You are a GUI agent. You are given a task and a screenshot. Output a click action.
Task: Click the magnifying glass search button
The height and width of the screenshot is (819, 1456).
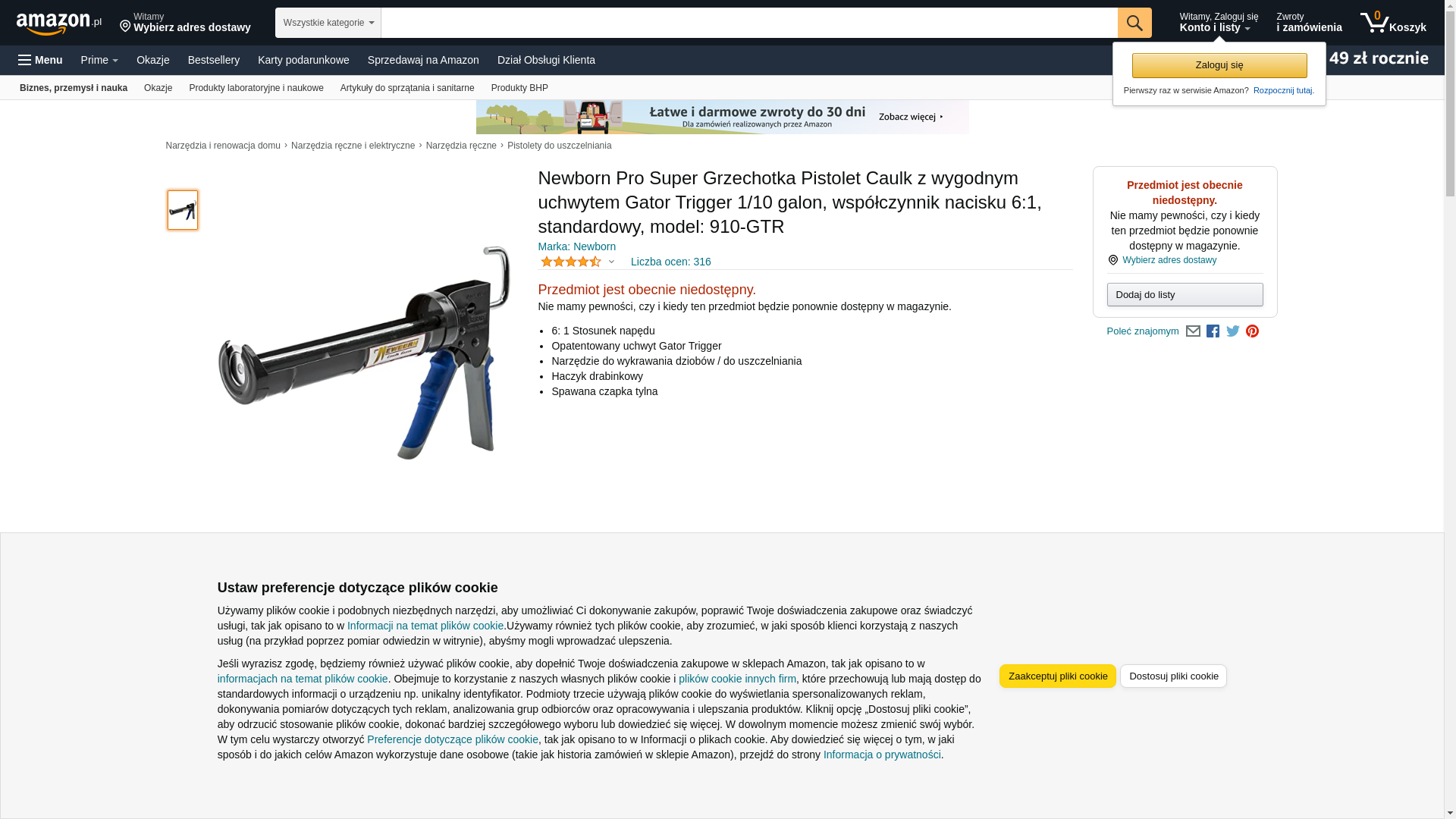coord(1134,23)
